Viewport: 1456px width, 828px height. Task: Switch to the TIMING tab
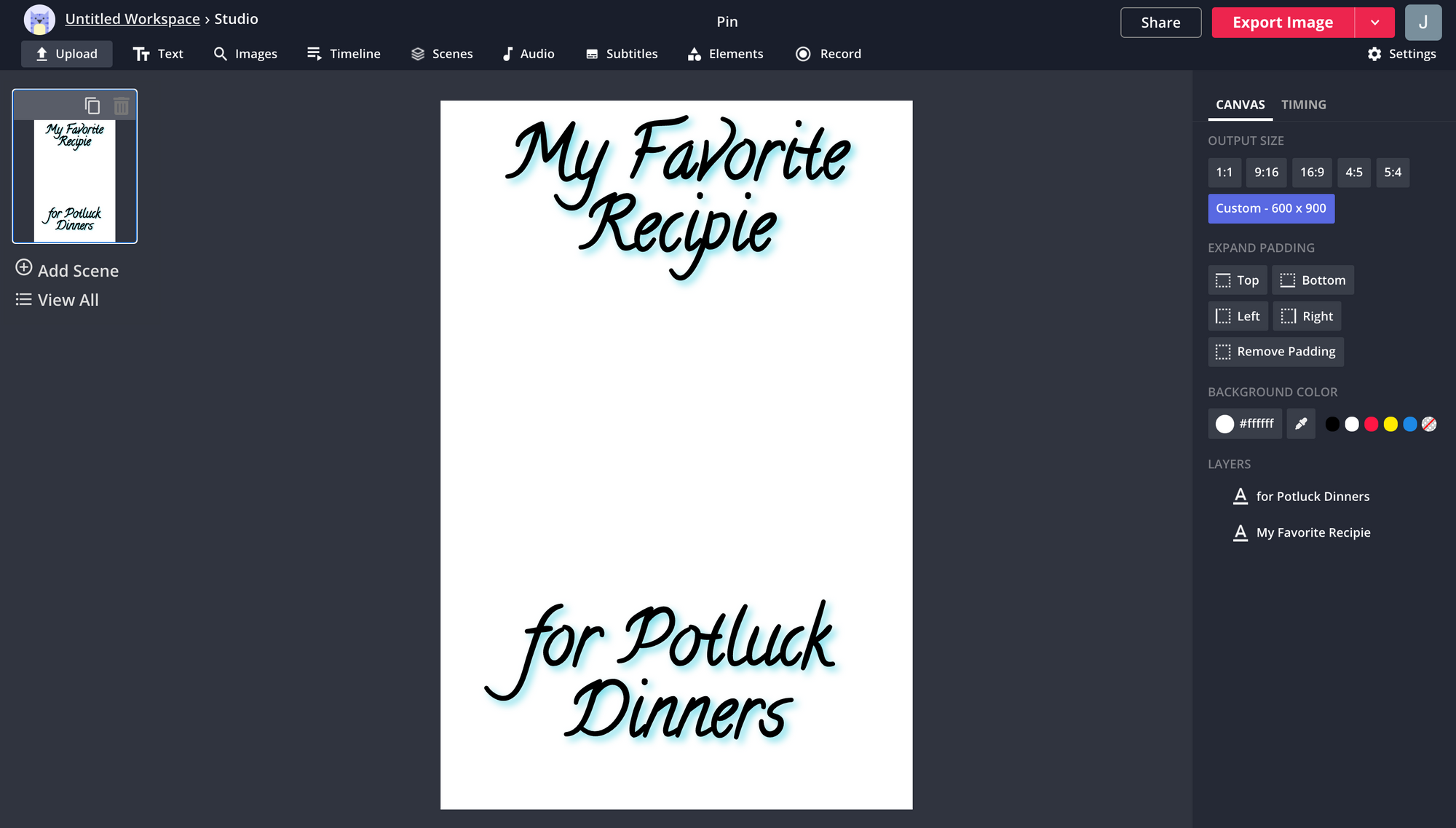coord(1303,105)
